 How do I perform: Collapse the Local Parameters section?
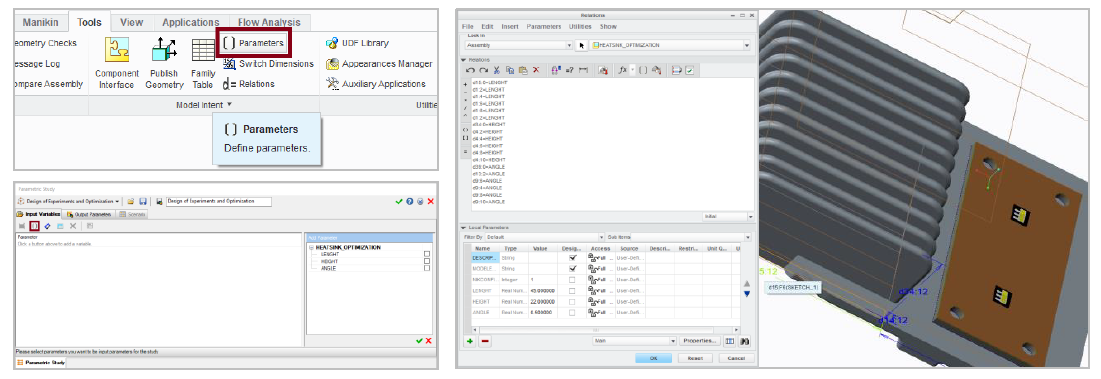click(464, 227)
